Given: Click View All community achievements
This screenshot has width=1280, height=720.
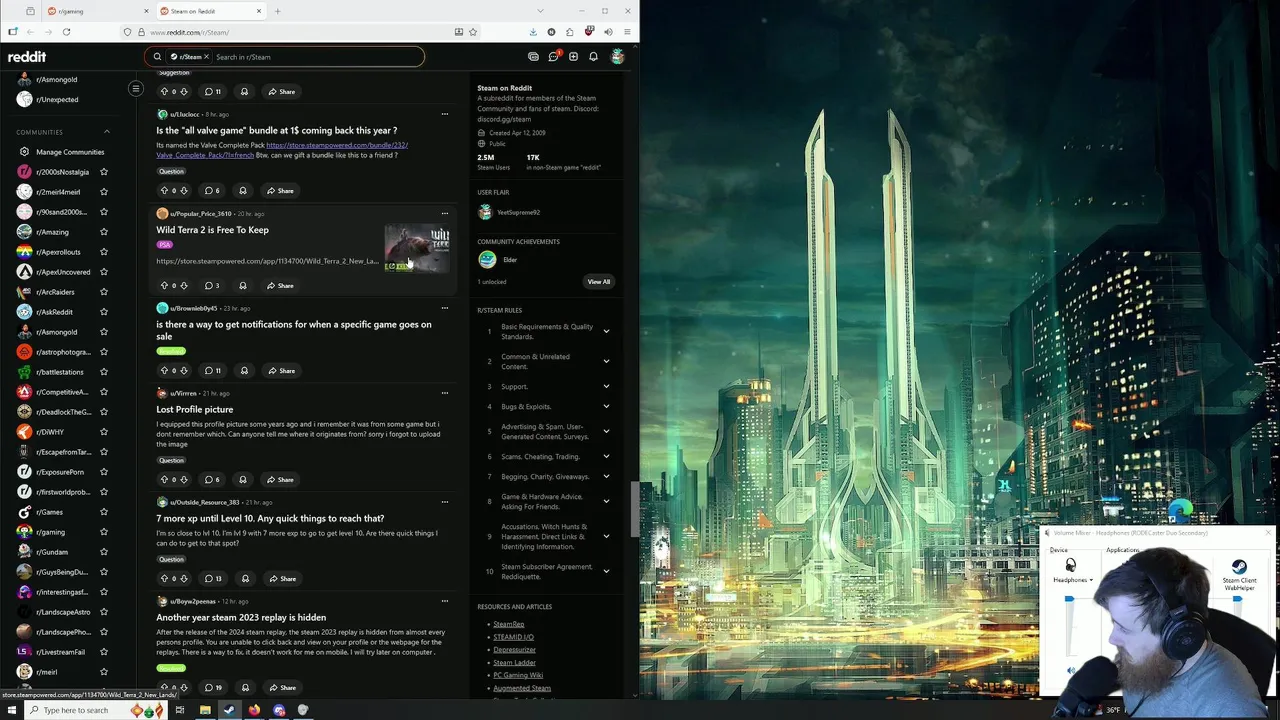Looking at the screenshot, I should (x=598, y=282).
